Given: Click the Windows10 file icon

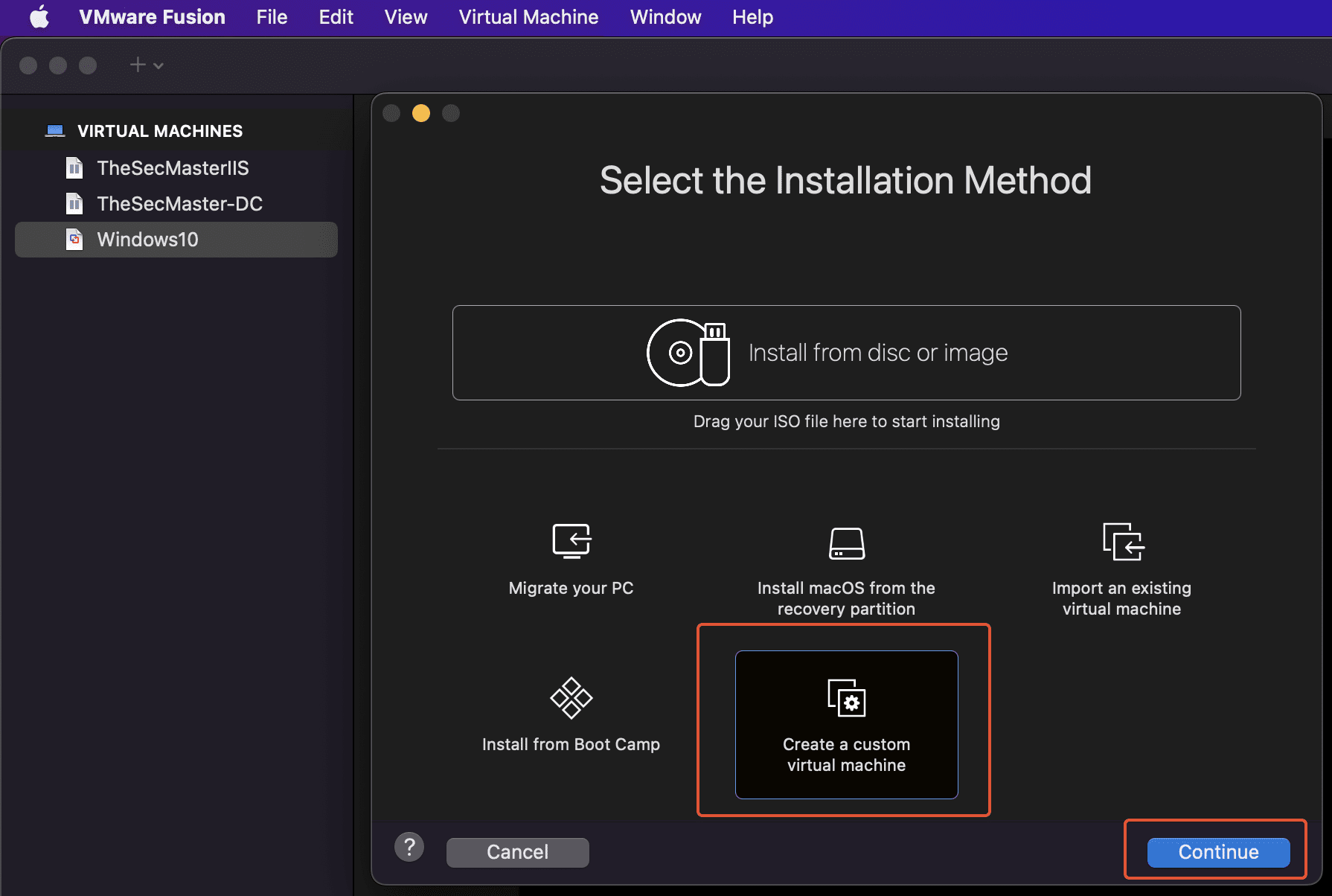Looking at the screenshot, I should point(74,240).
